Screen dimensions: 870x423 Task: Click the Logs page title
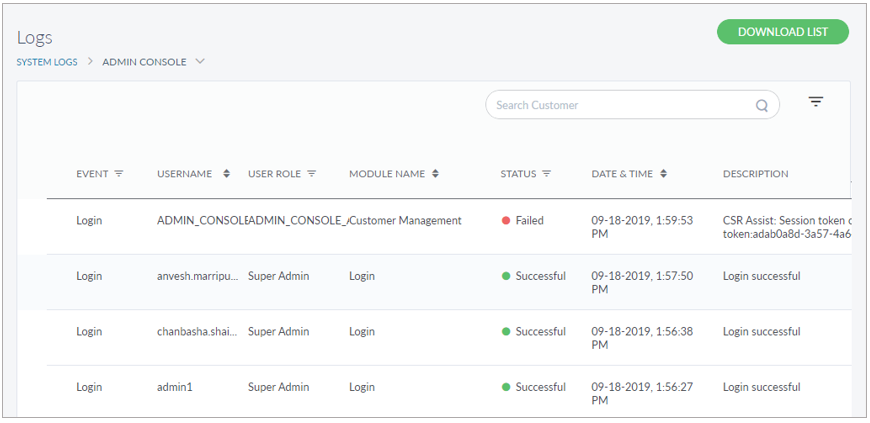(35, 38)
